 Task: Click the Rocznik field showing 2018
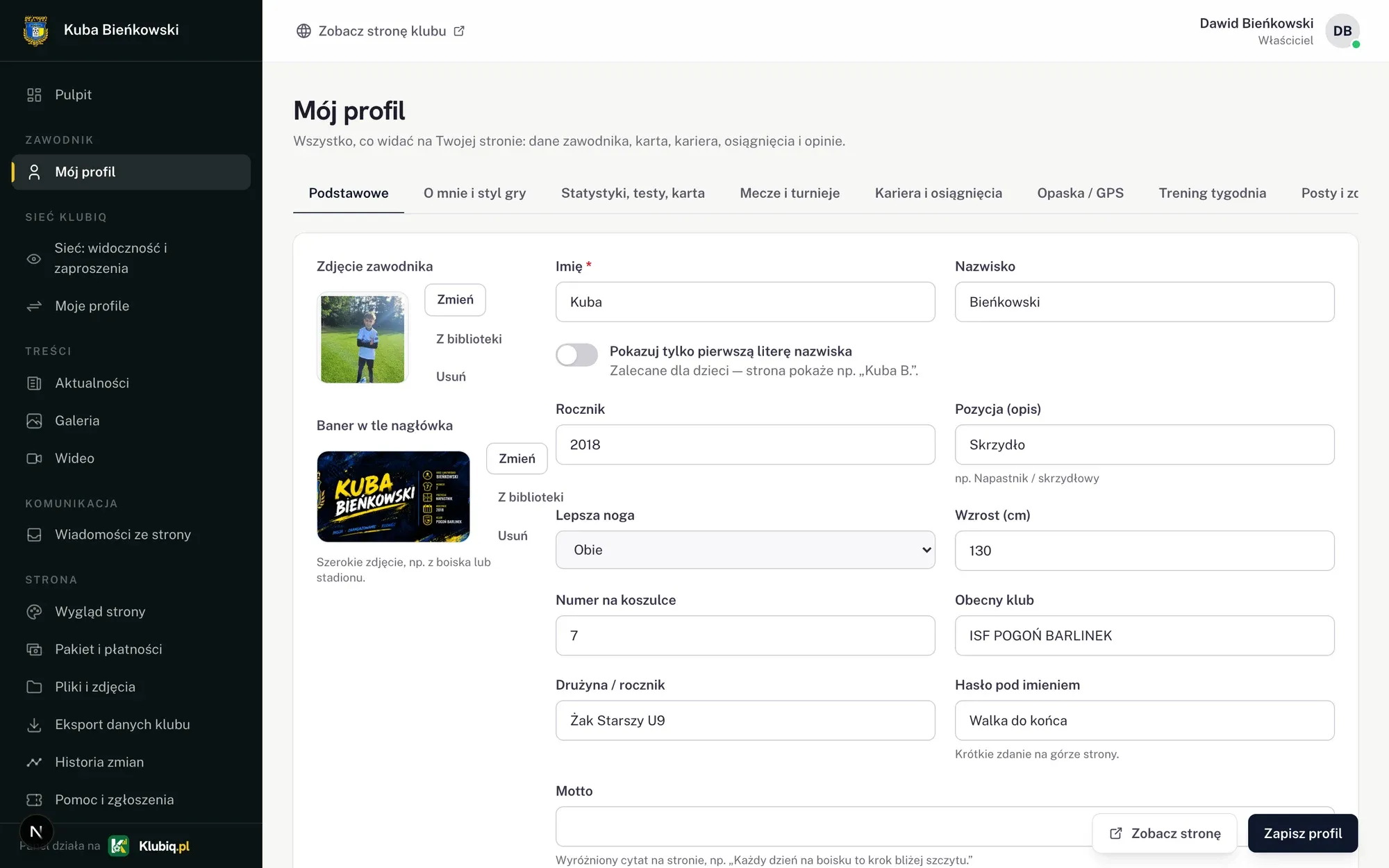click(745, 444)
